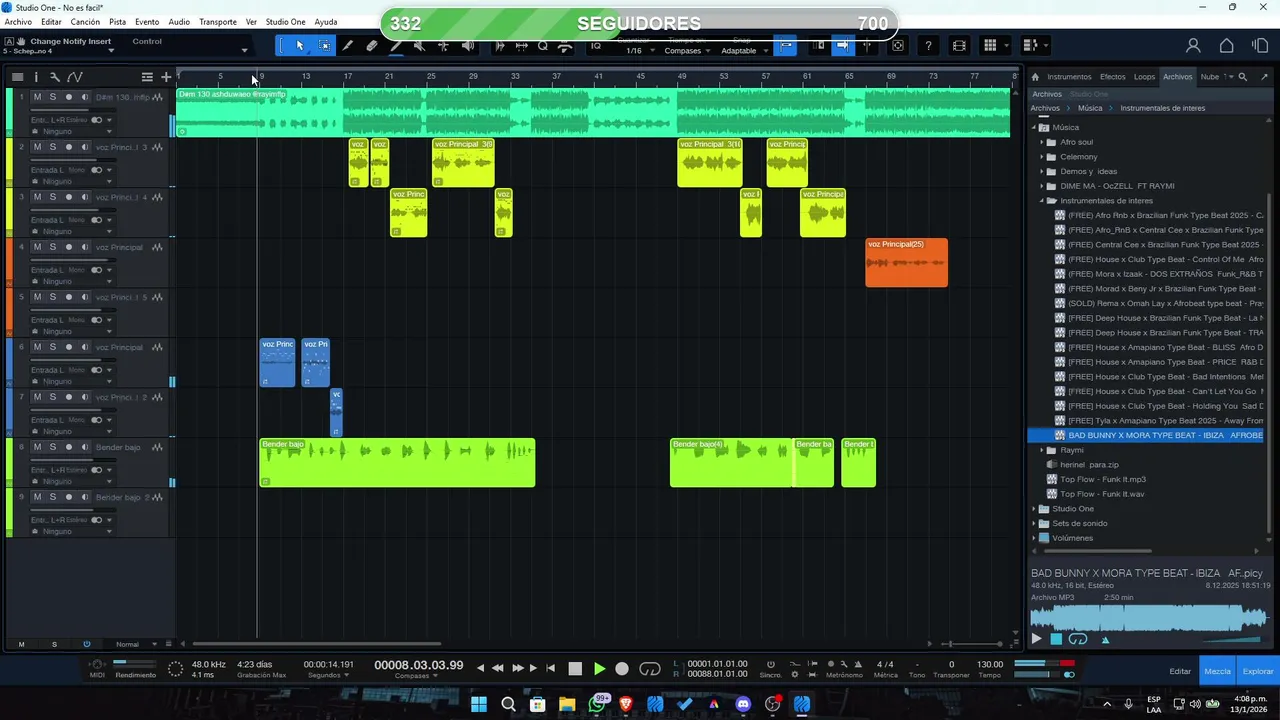This screenshot has height=720, width=1280.
Task: Open Windows Start button in taskbar
Action: tap(479, 705)
